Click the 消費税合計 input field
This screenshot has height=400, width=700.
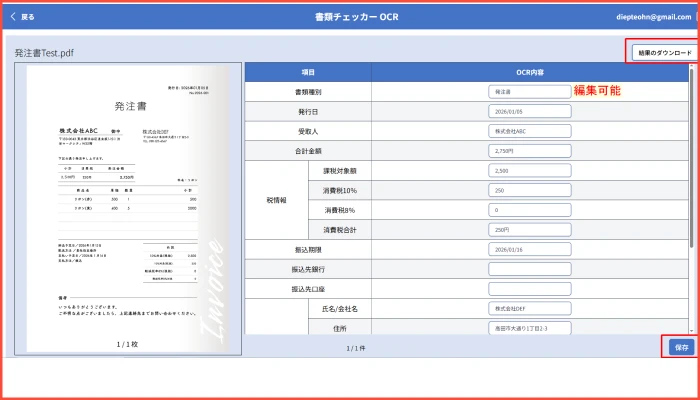click(x=529, y=230)
